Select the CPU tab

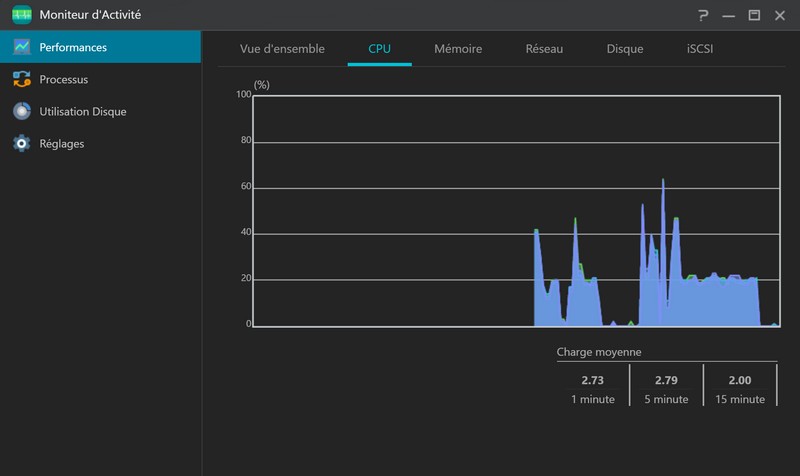coord(380,49)
